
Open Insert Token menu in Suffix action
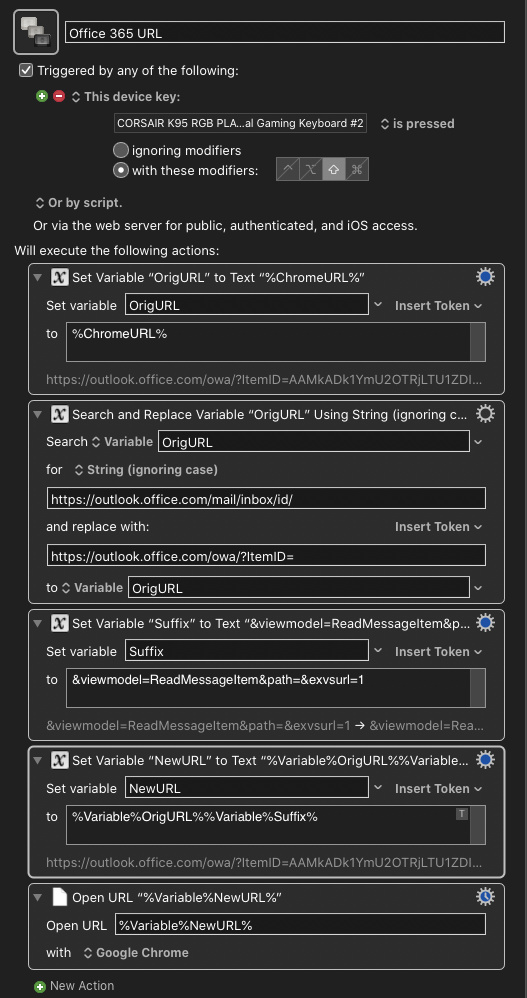439,652
